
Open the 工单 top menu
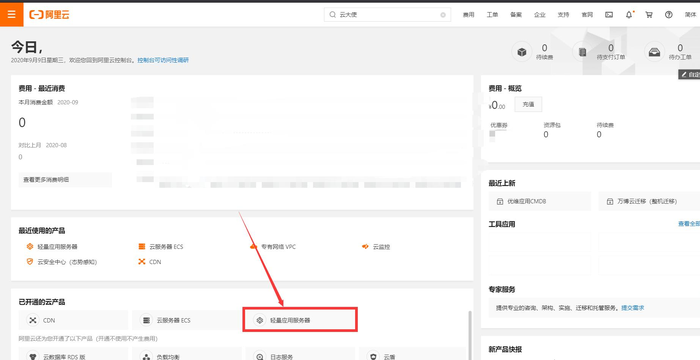tap(492, 15)
